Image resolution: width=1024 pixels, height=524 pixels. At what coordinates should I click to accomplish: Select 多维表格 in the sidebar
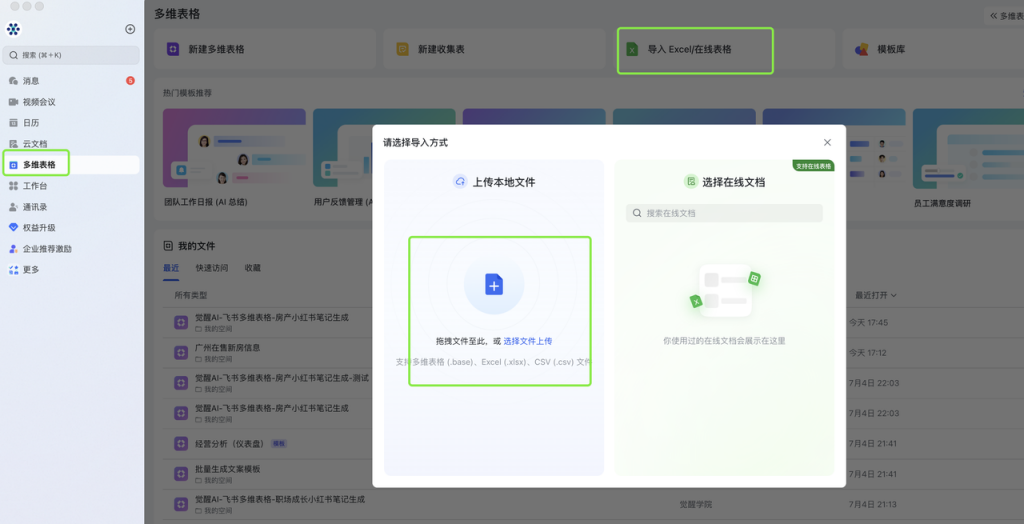pyautogui.click(x=71, y=165)
